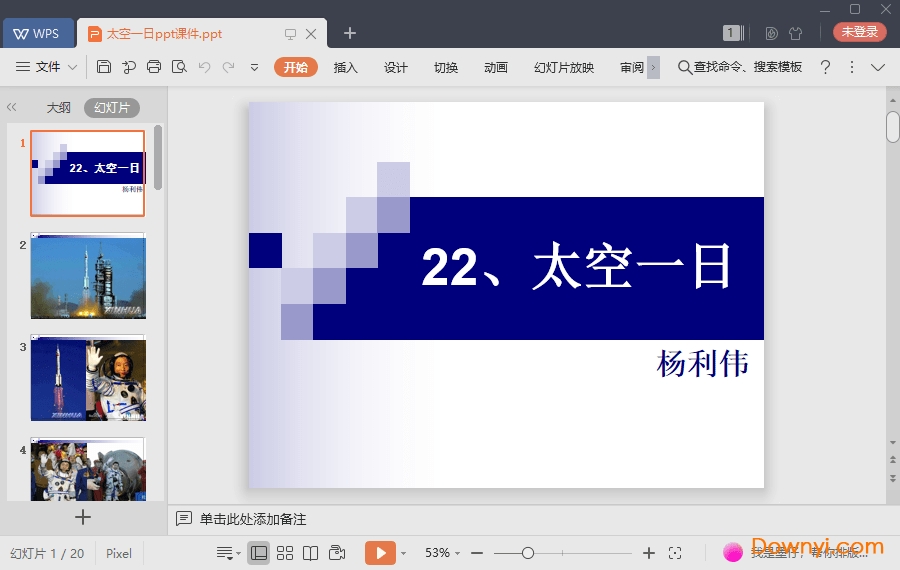Click slide title 22、太空一日
This screenshot has height=570, width=900.
(576, 266)
